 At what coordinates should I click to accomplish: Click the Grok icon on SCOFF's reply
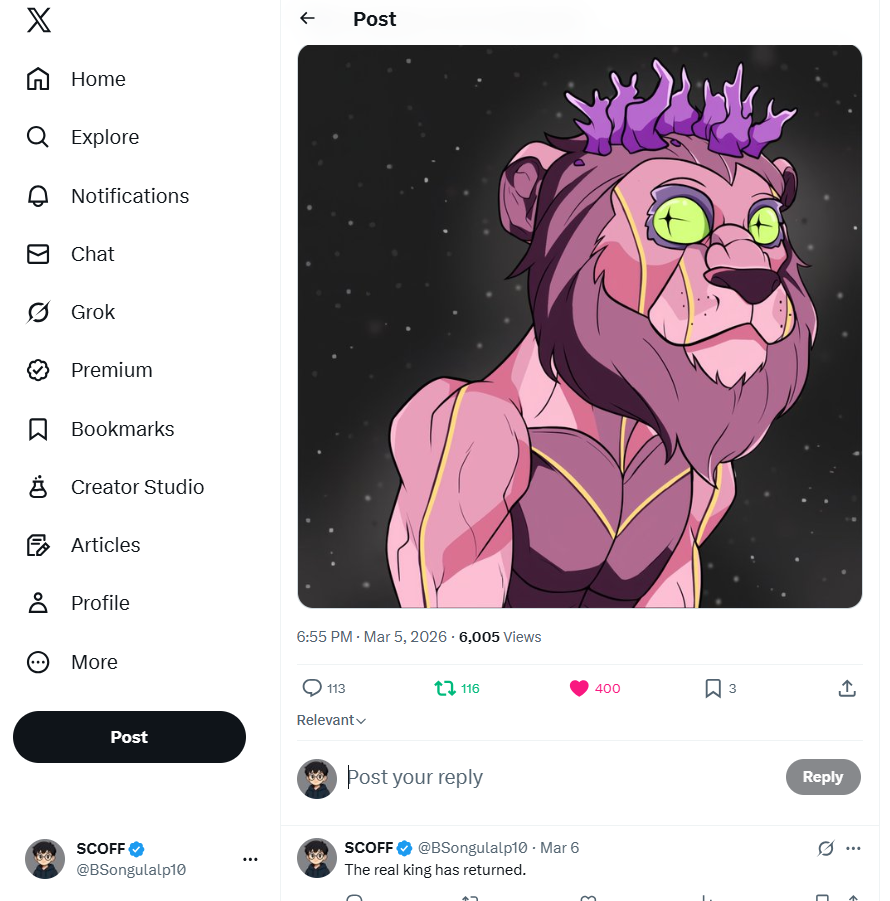(825, 848)
